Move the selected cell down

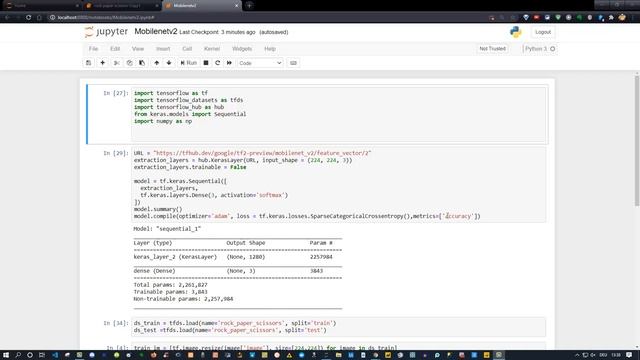(169, 63)
